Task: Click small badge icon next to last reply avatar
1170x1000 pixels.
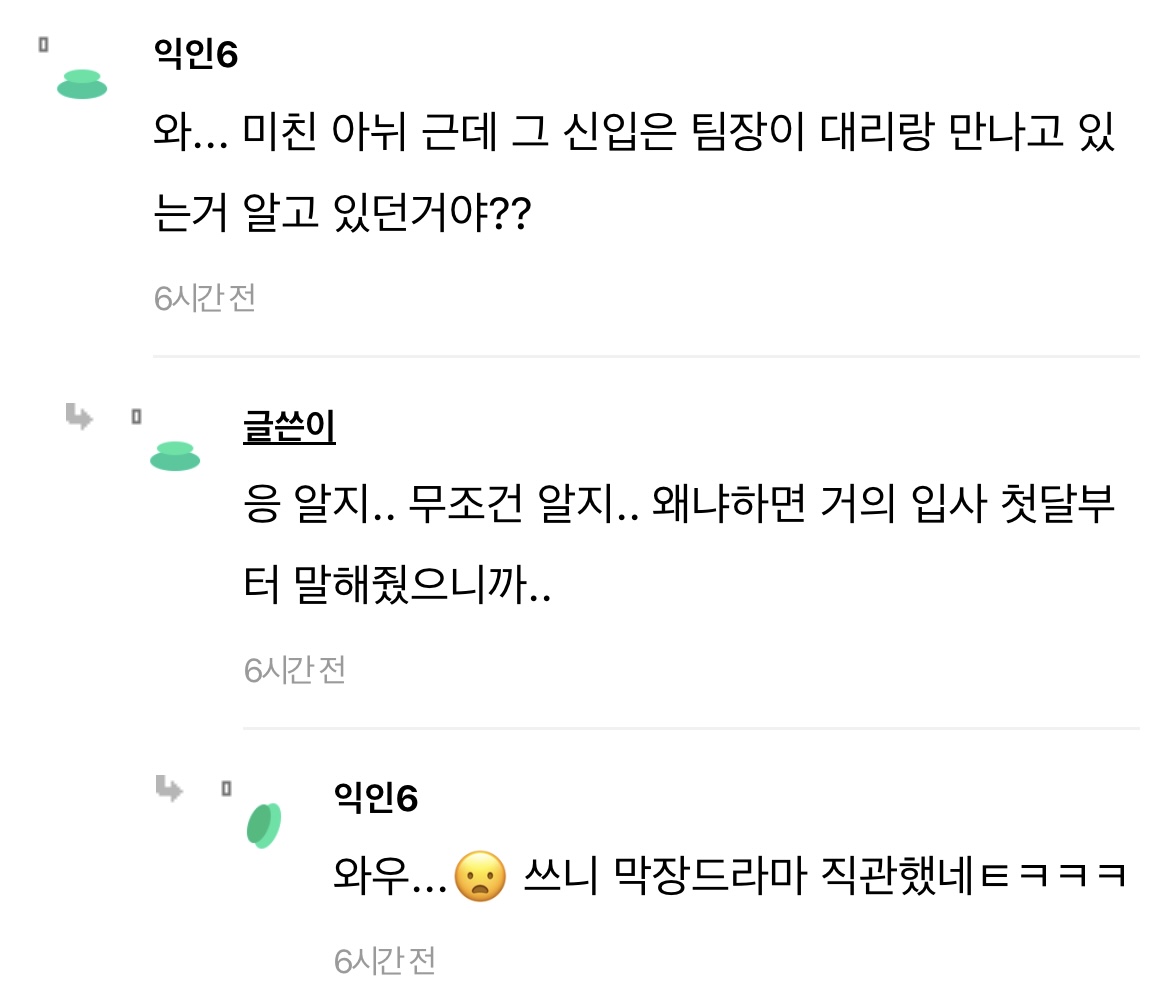Action: click(x=227, y=788)
